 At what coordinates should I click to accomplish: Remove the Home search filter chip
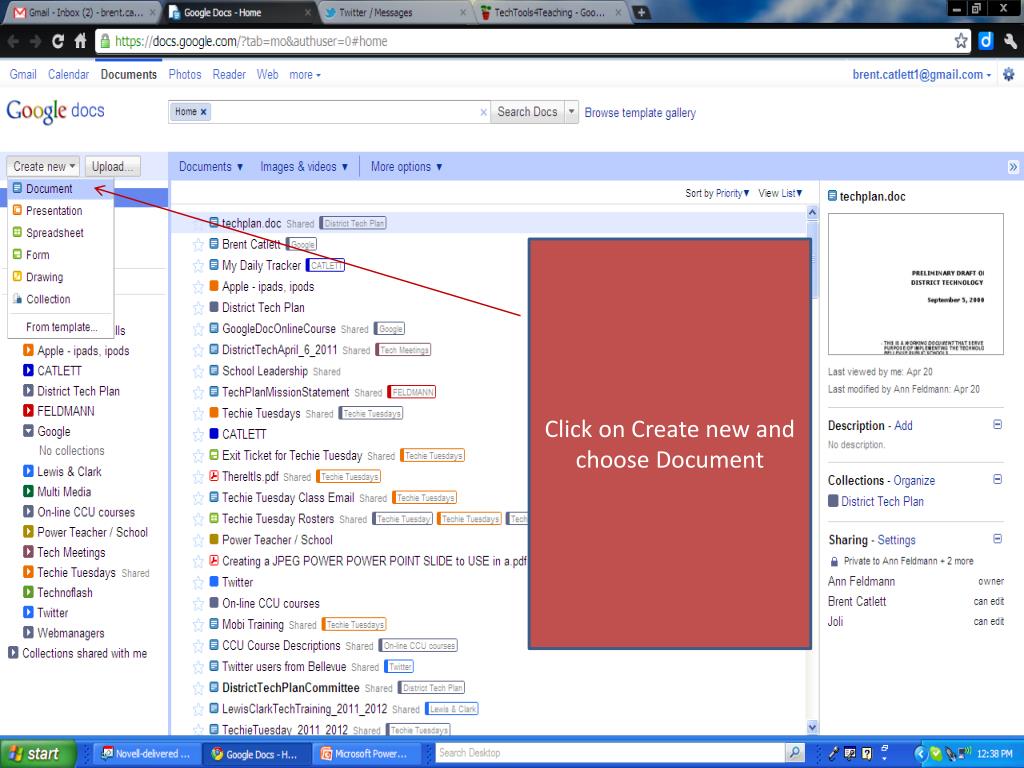pos(203,112)
